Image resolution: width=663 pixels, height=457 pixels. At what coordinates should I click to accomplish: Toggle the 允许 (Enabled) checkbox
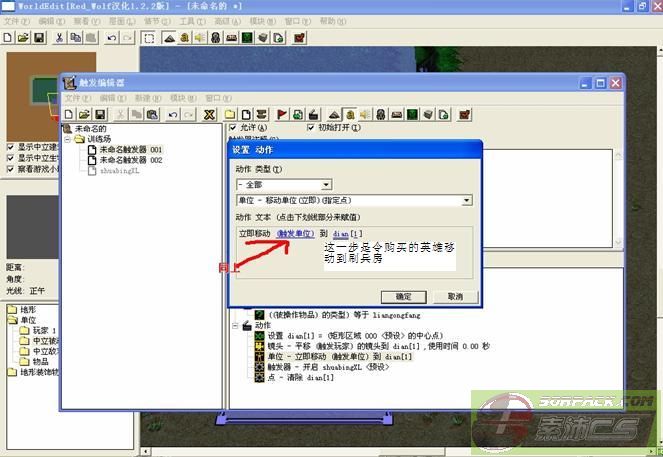click(234, 128)
